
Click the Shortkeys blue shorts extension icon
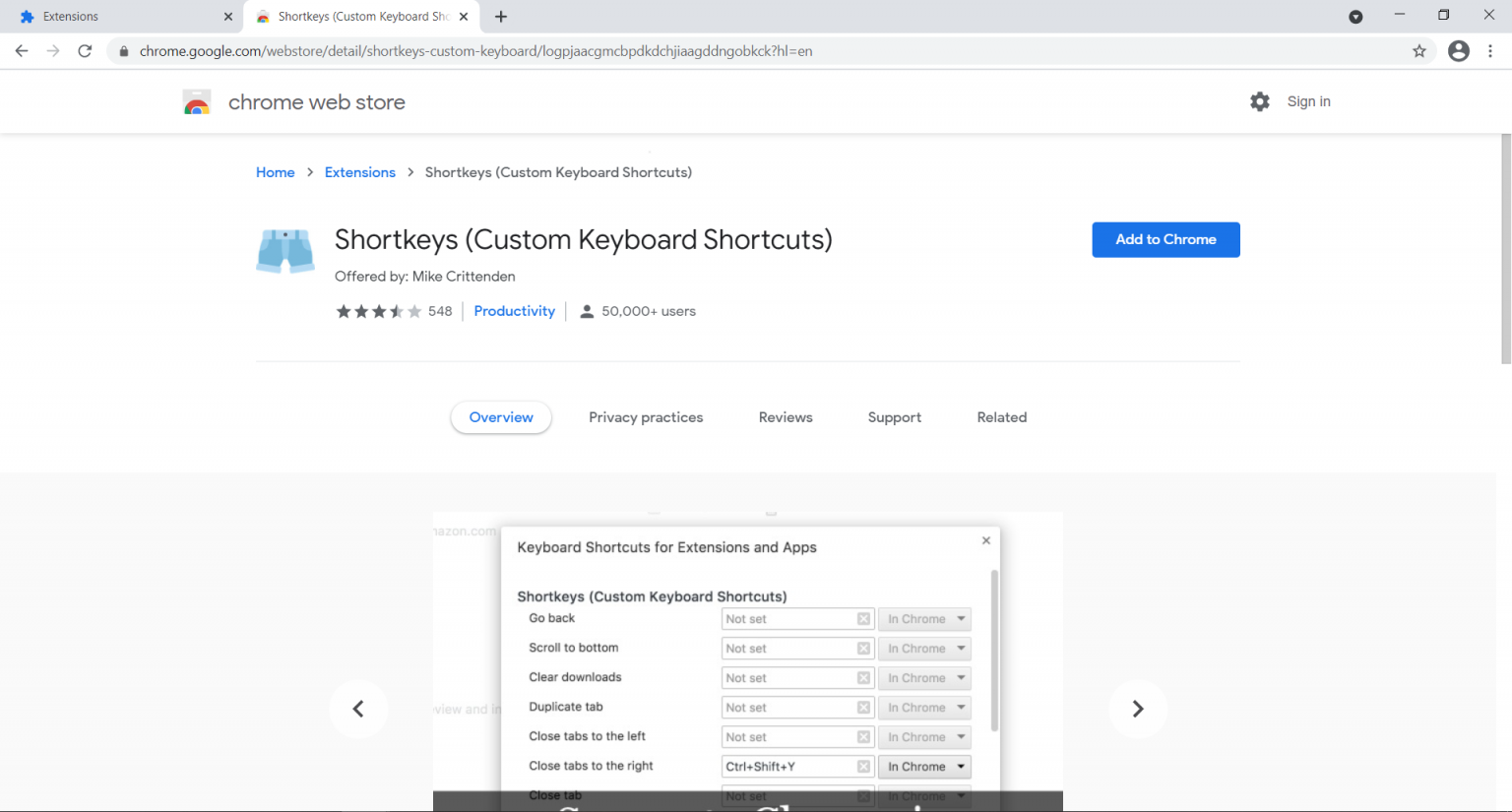pos(284,251)
